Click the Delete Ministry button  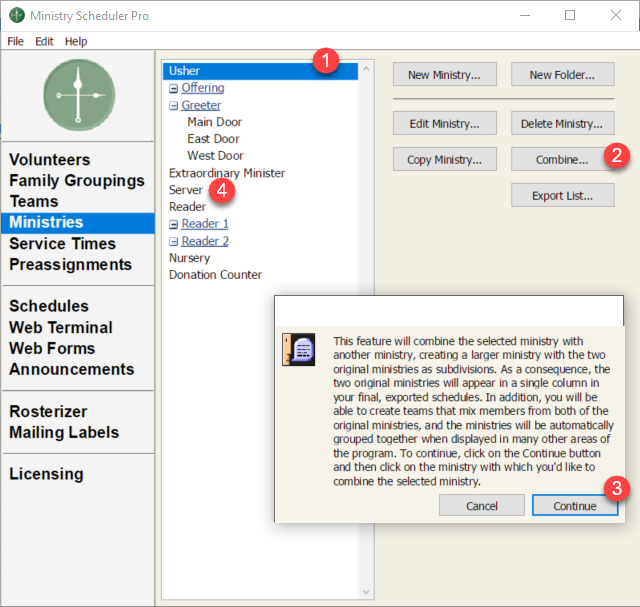562,125
